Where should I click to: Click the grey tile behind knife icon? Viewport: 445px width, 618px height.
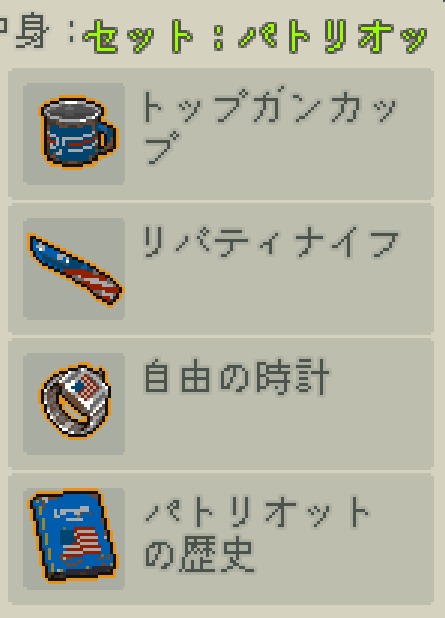tap(74, 268)
